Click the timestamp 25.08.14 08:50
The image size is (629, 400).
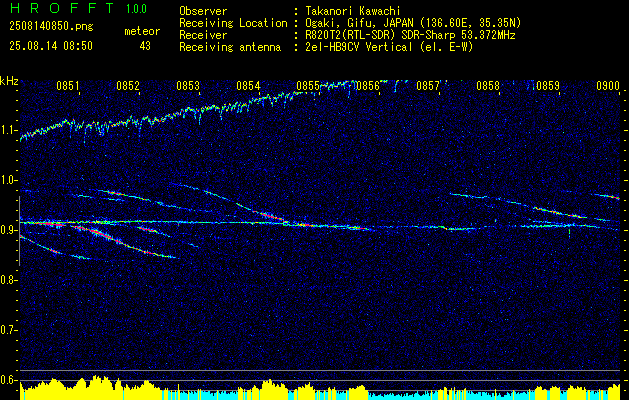(x=51, y=46)
